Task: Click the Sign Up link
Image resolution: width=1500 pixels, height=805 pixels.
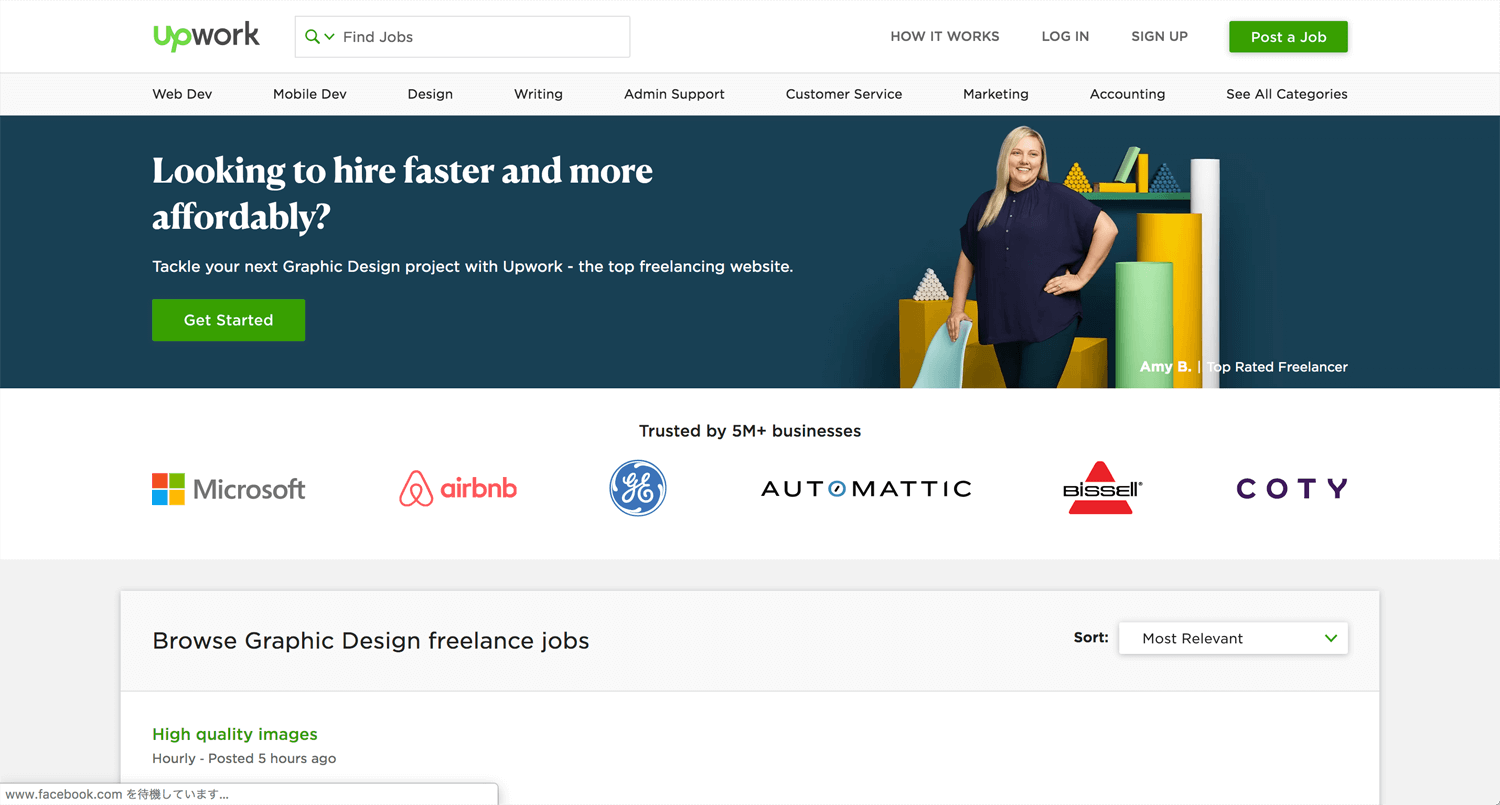Action: pos(1159,36)
